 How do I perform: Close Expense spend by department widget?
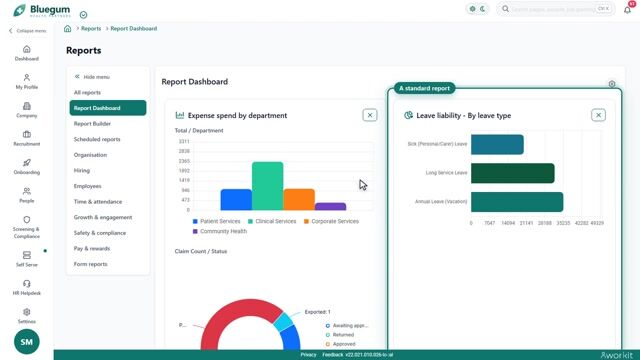tap(370, 115)
